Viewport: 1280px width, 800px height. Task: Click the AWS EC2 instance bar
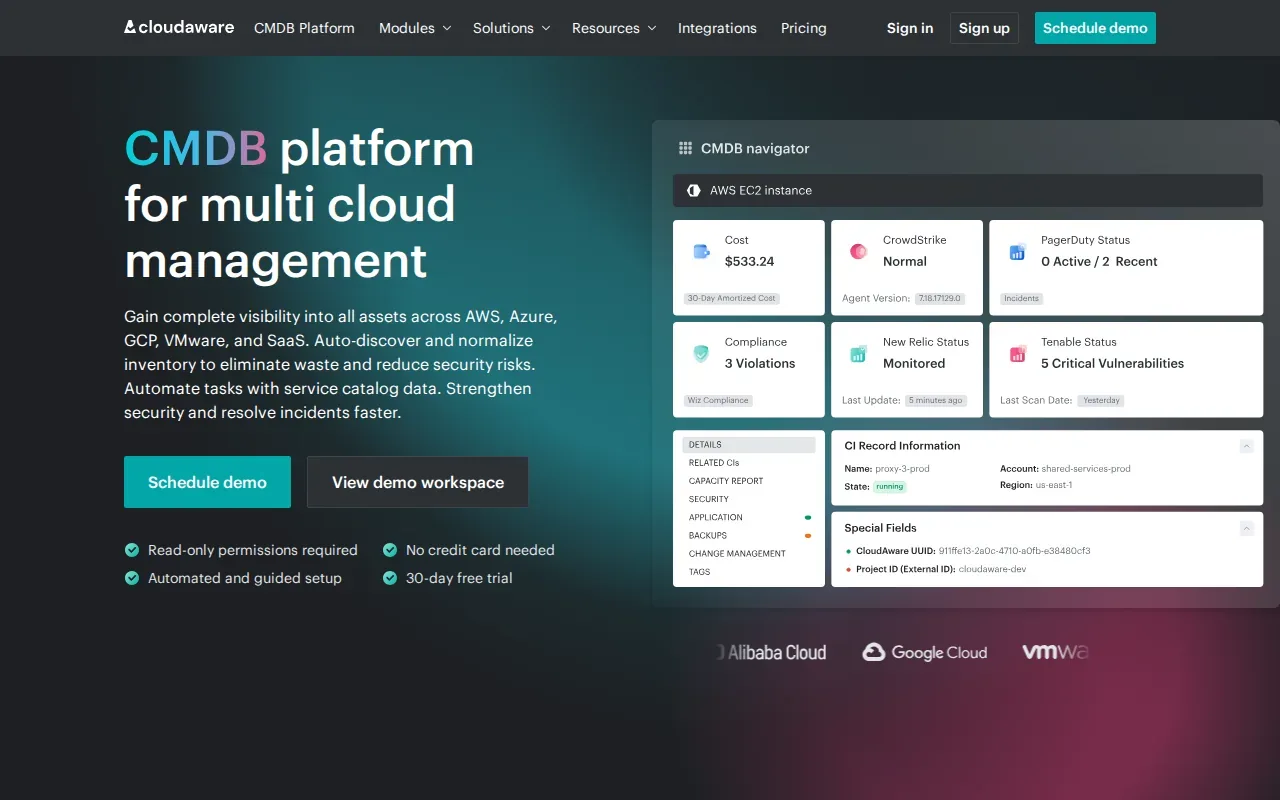968,190
